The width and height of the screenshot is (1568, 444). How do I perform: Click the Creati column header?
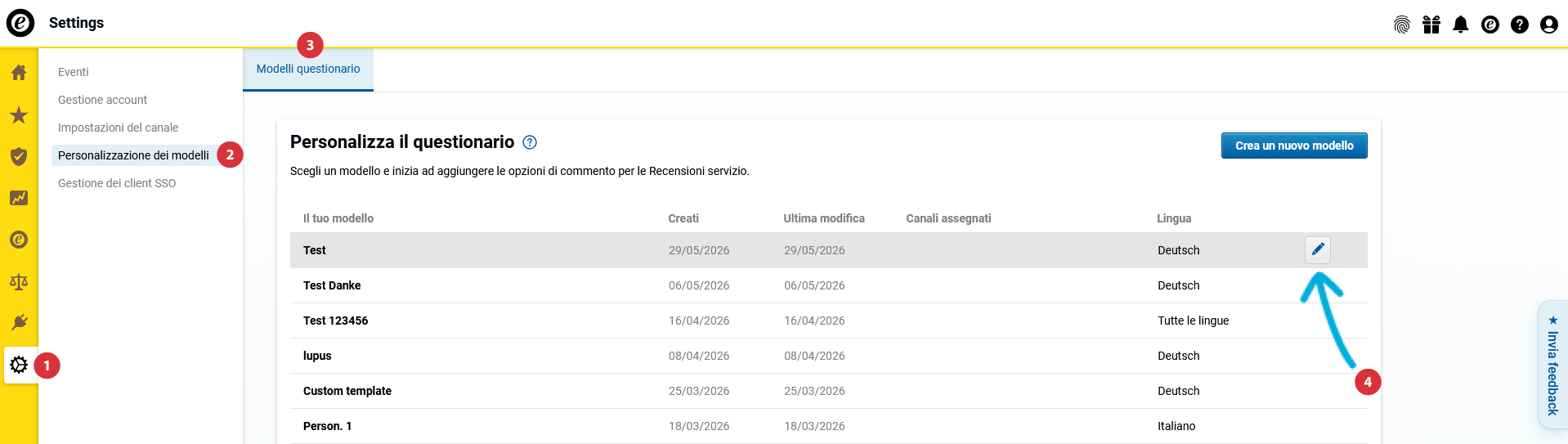tap(683, 218)
